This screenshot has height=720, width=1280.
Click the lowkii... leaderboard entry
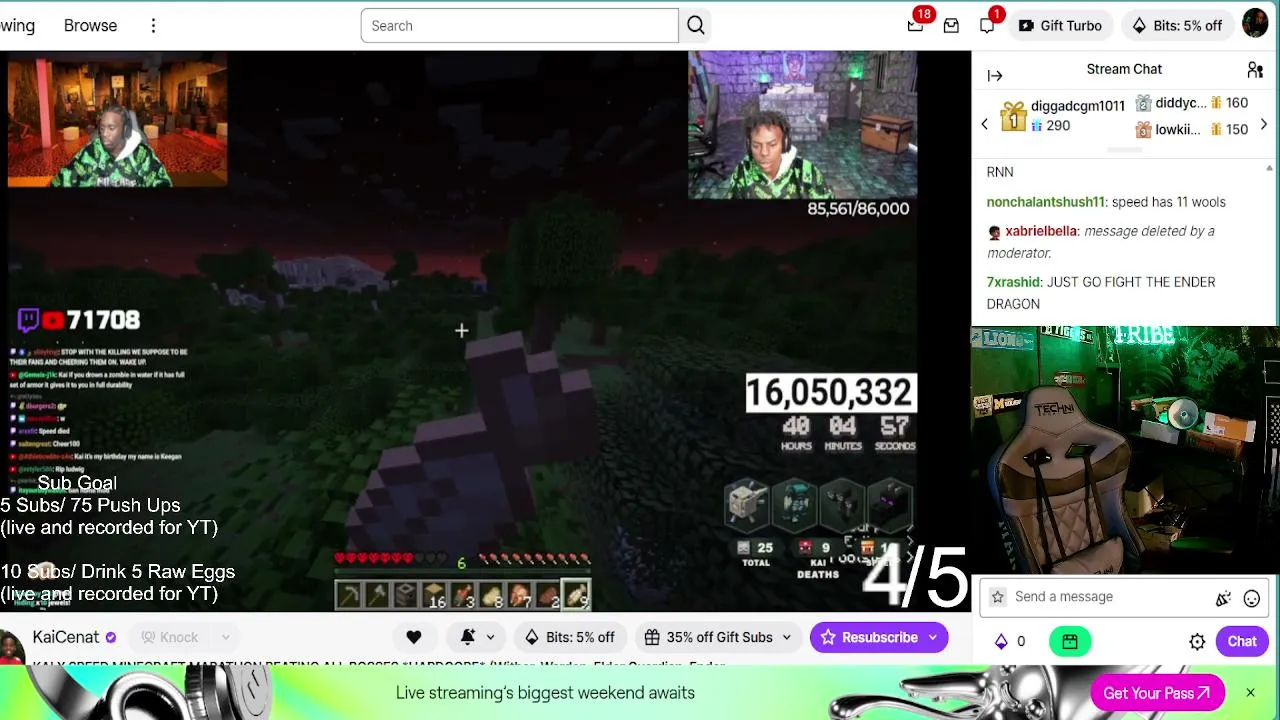(x=1191, y=129)
